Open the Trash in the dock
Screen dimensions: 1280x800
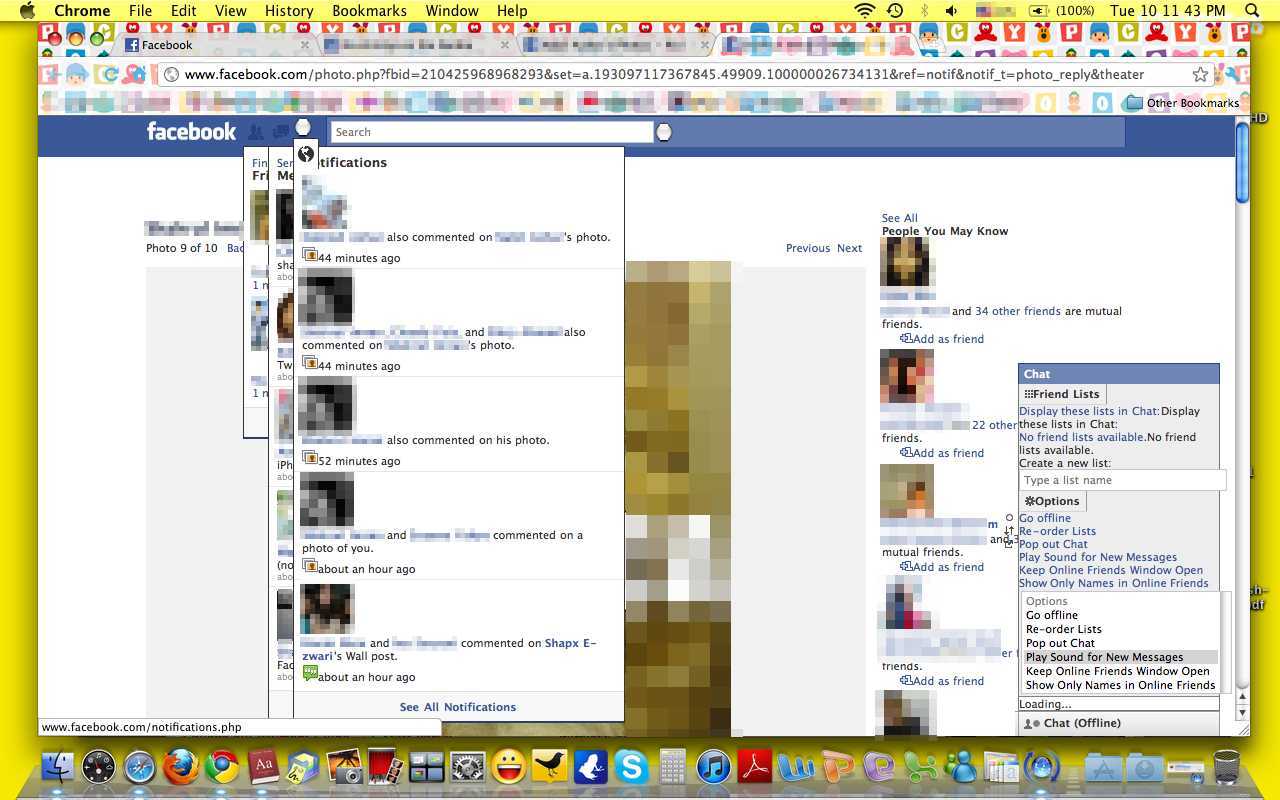[x=1226, y=767]
